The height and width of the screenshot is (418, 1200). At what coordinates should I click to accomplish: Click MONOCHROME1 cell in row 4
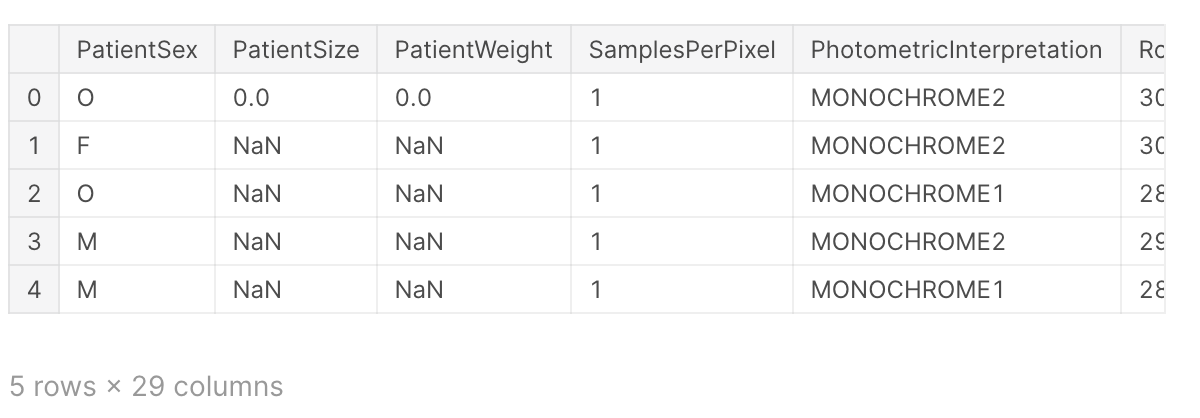pyautogui.click(x=907, y=290)
